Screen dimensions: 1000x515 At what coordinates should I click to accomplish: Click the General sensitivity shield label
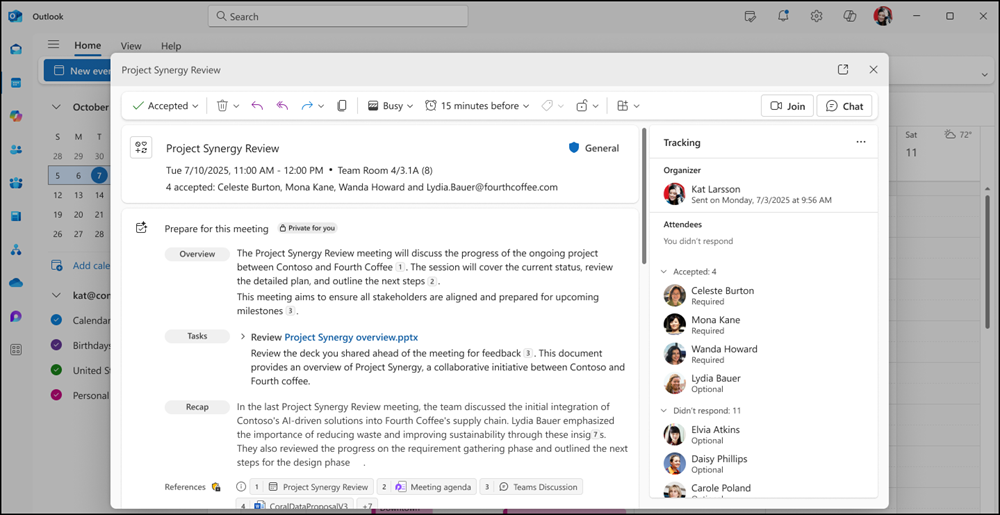[594, 148]
